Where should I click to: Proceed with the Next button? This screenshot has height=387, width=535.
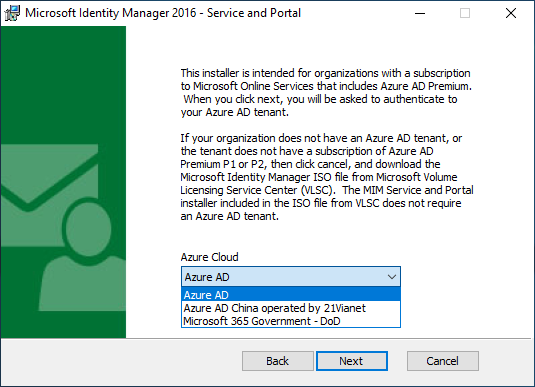(351, 361)
